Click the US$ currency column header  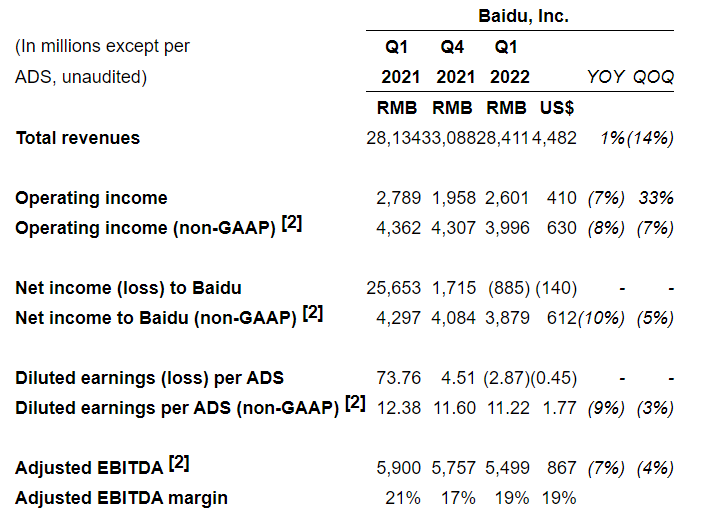[556, 107]
